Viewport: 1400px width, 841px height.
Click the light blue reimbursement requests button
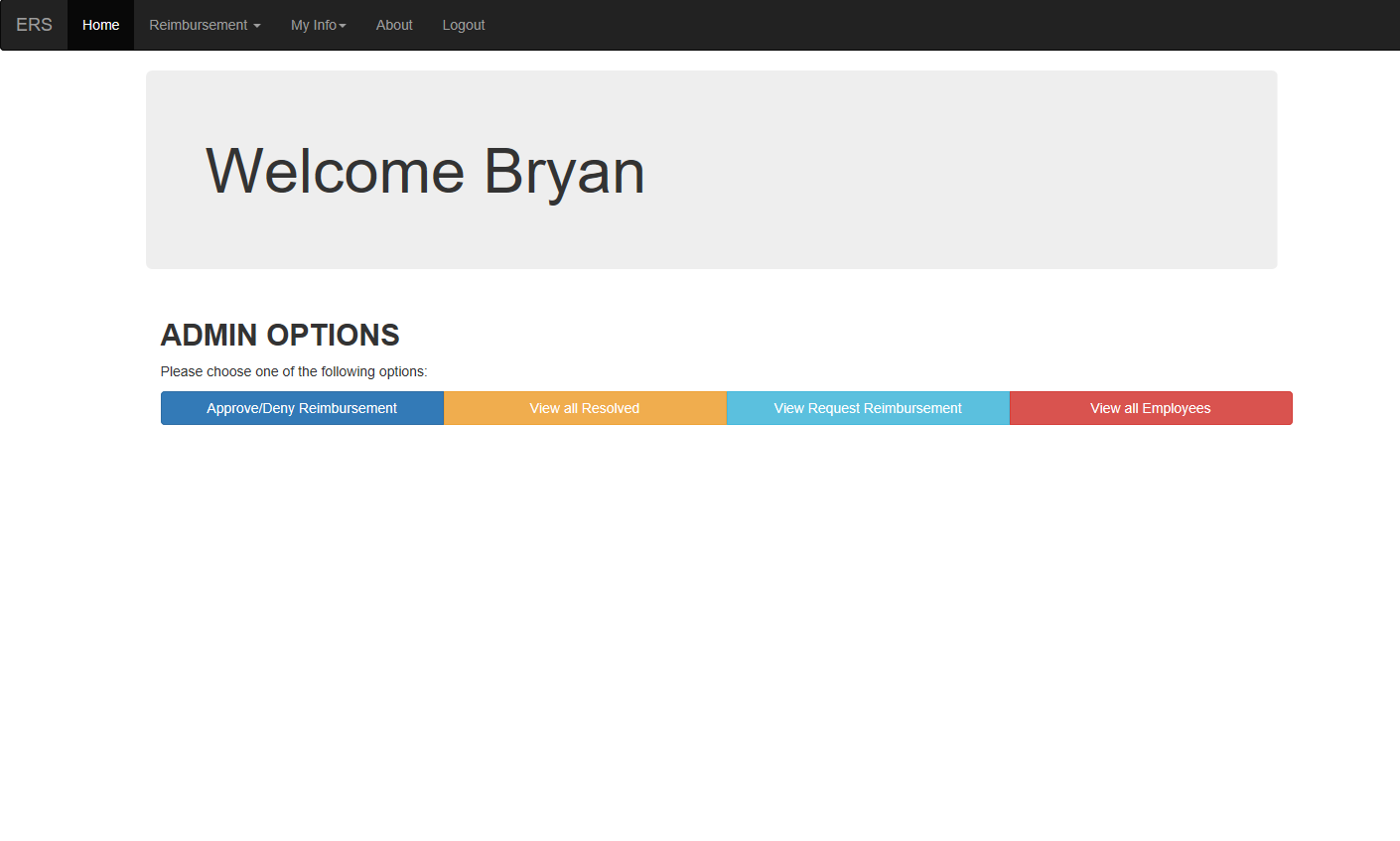pos(868,408)
